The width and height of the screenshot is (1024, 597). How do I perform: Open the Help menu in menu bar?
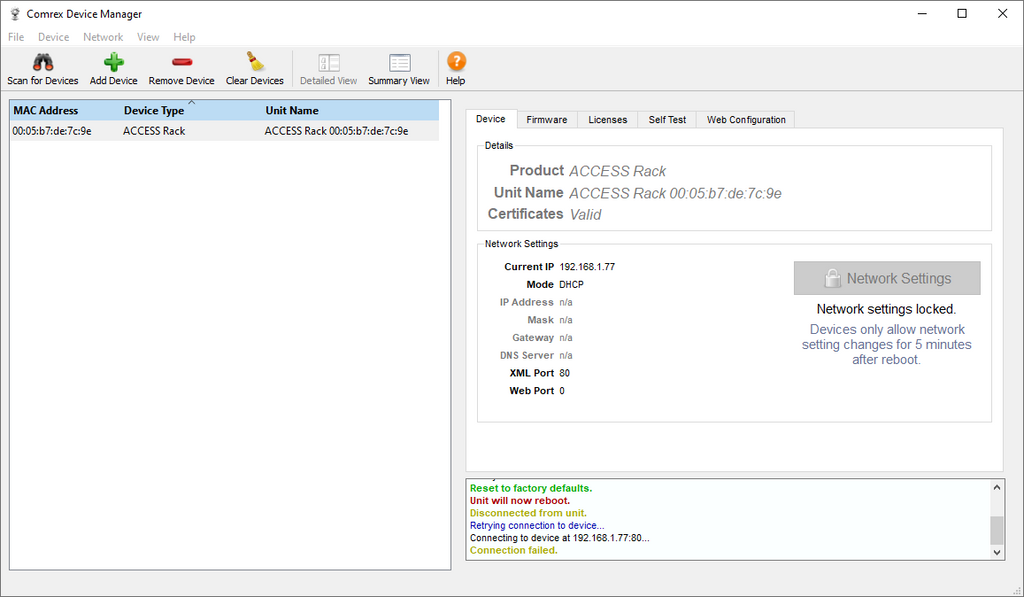click(x=184, y=37)
